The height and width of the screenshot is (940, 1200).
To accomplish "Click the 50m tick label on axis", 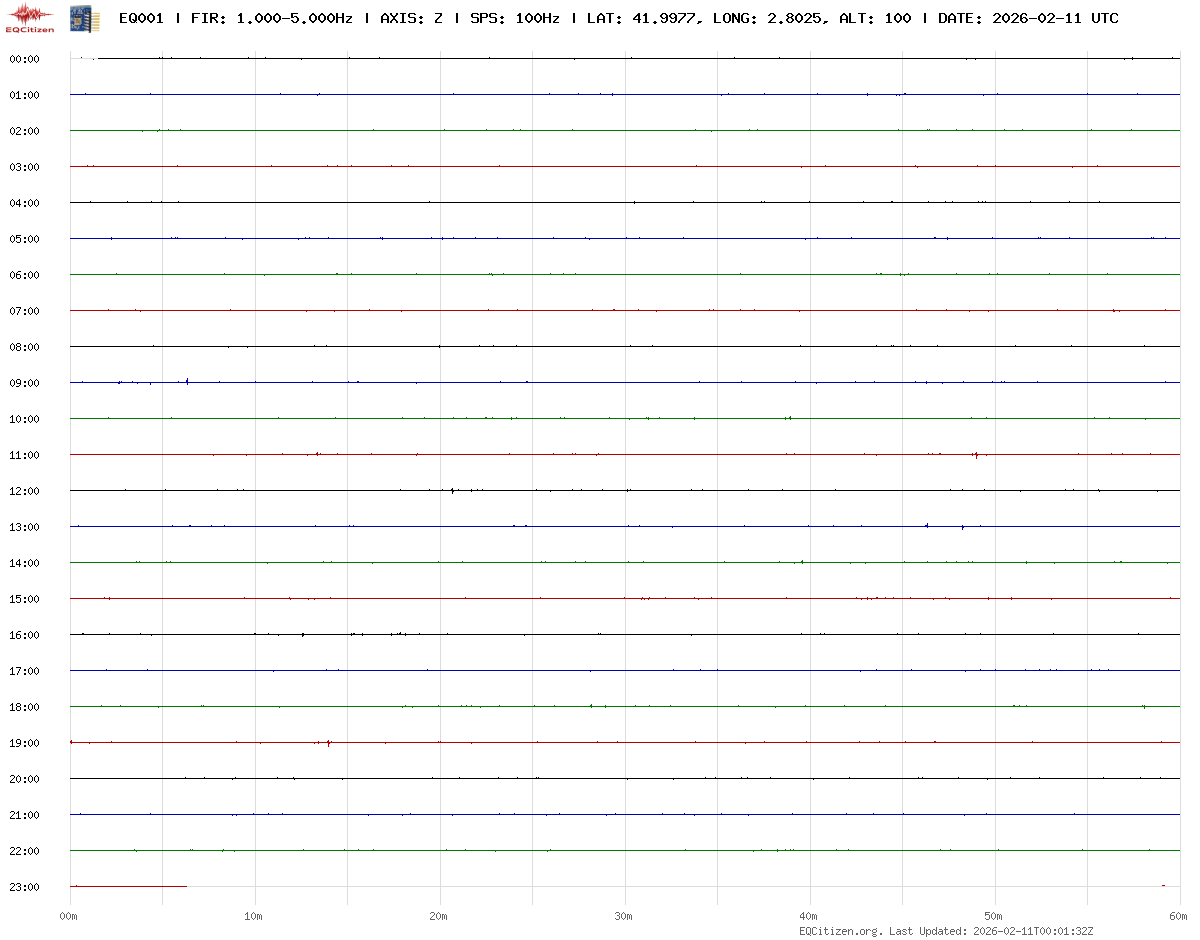I will (994, 916).
